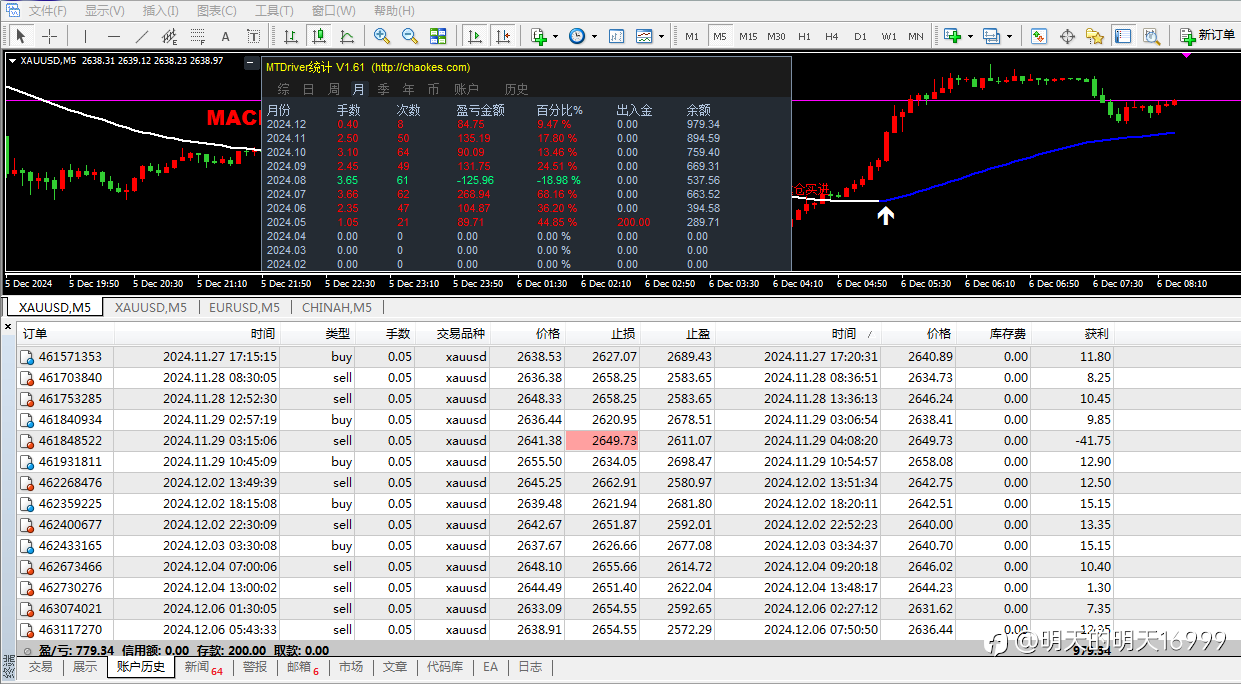
Task: Click the zoom out magnifier icon
Action: coord(409,36)
